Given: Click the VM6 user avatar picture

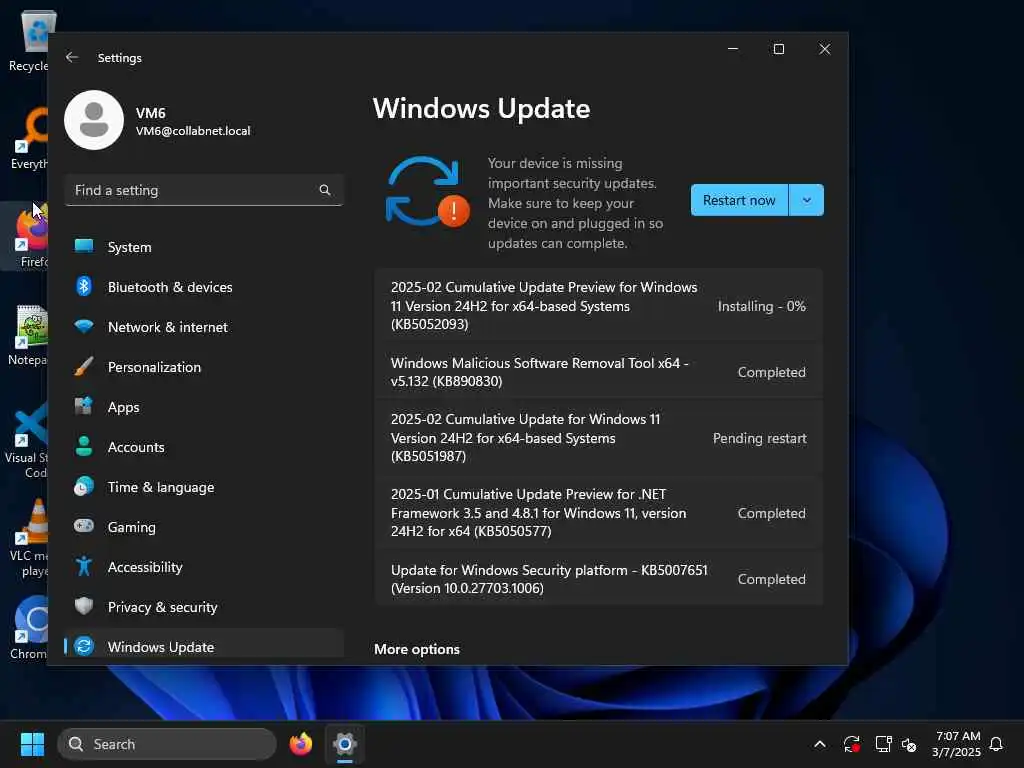Looking at the screenshot, I should (x=94, y=120).
